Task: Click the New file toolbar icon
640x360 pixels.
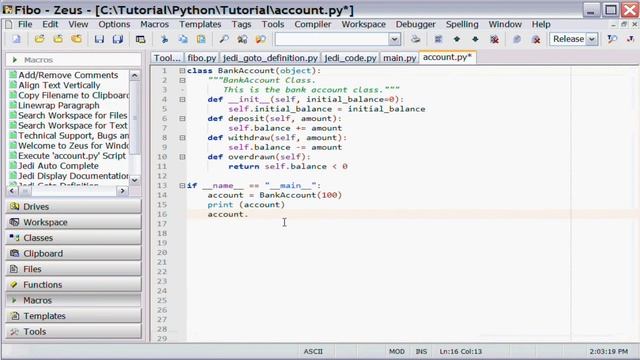Action: point(16,39)
